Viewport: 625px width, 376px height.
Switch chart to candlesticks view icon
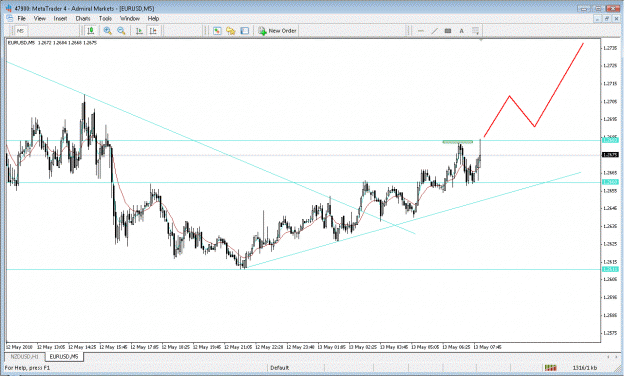click(x=91, y=31)
